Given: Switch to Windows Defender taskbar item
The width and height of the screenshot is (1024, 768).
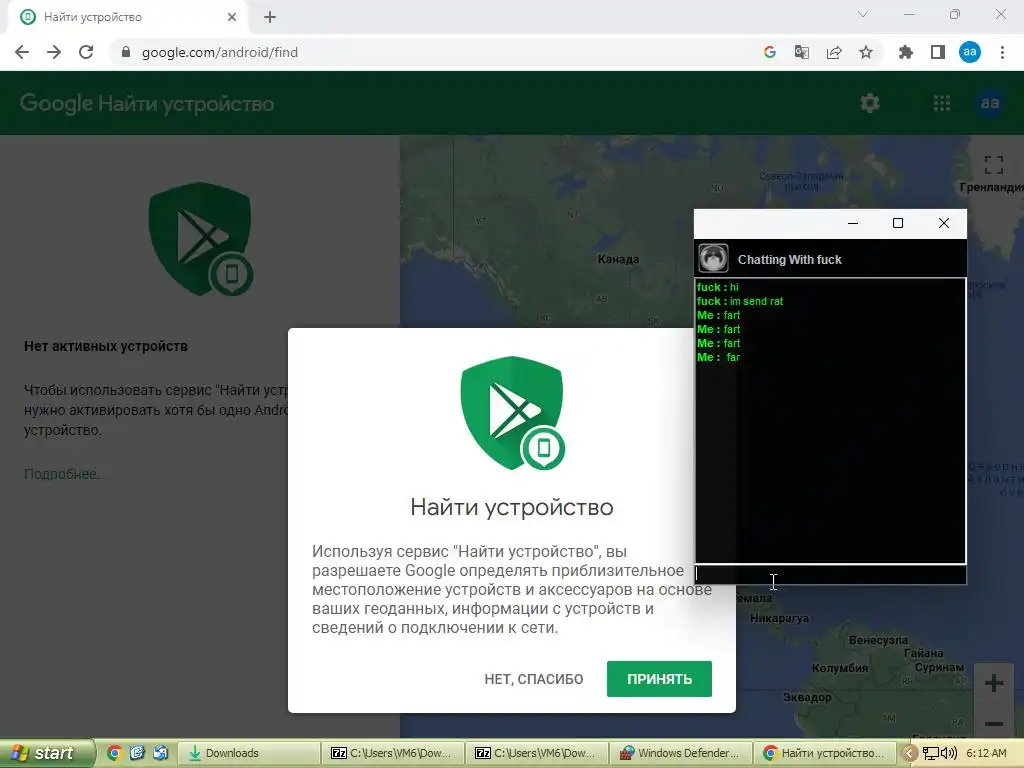Looking at the screenshot, I should click(680, 753).
